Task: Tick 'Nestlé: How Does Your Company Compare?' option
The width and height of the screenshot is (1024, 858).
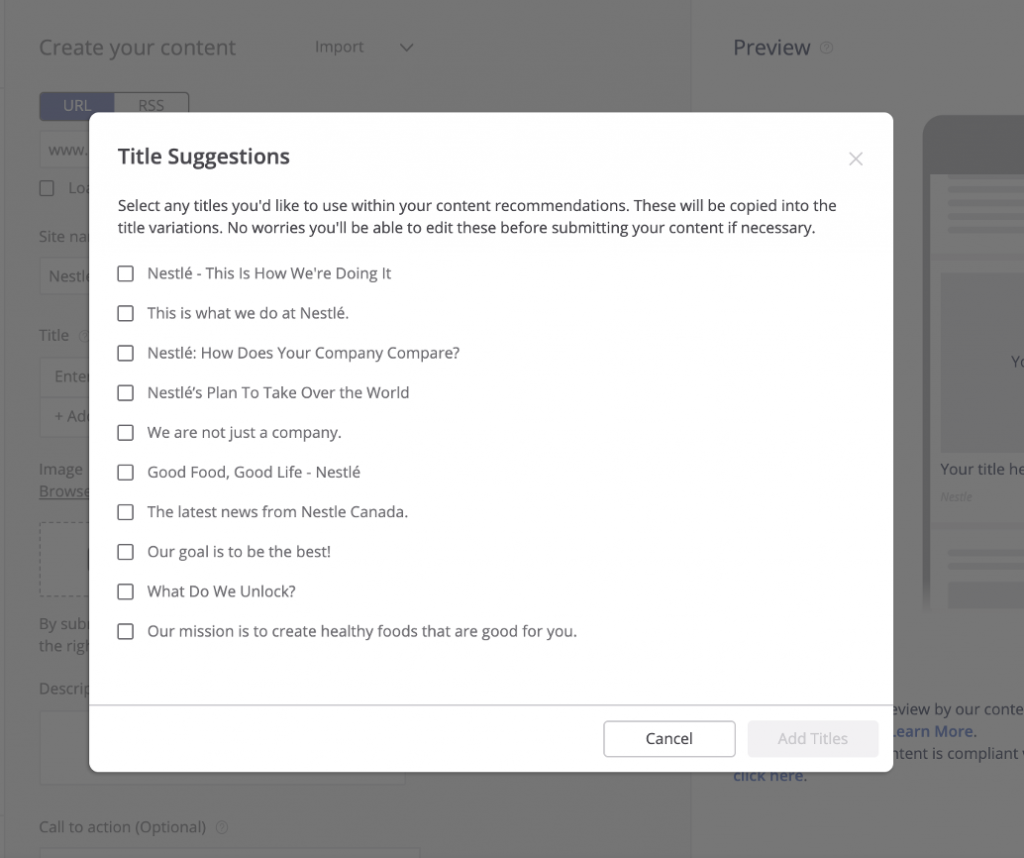Action: [x=126, y=353]
